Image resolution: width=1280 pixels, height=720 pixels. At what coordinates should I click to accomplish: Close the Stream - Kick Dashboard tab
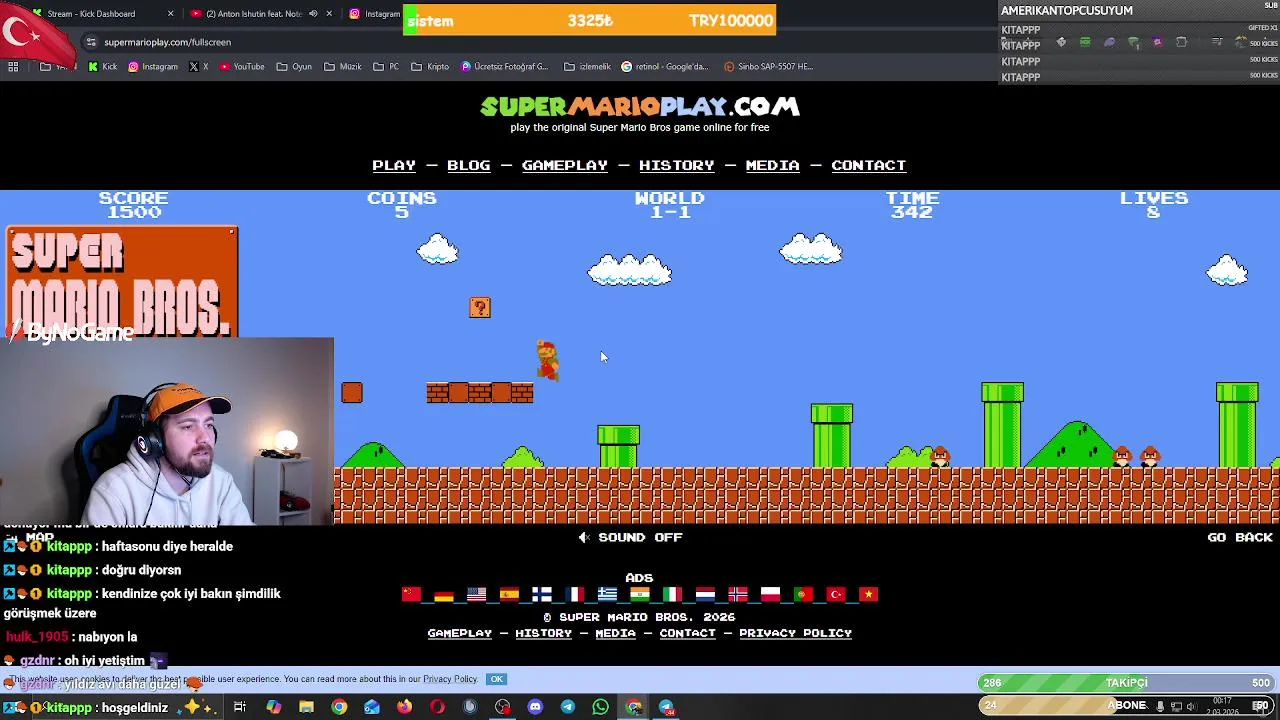(x=170, y=14)
